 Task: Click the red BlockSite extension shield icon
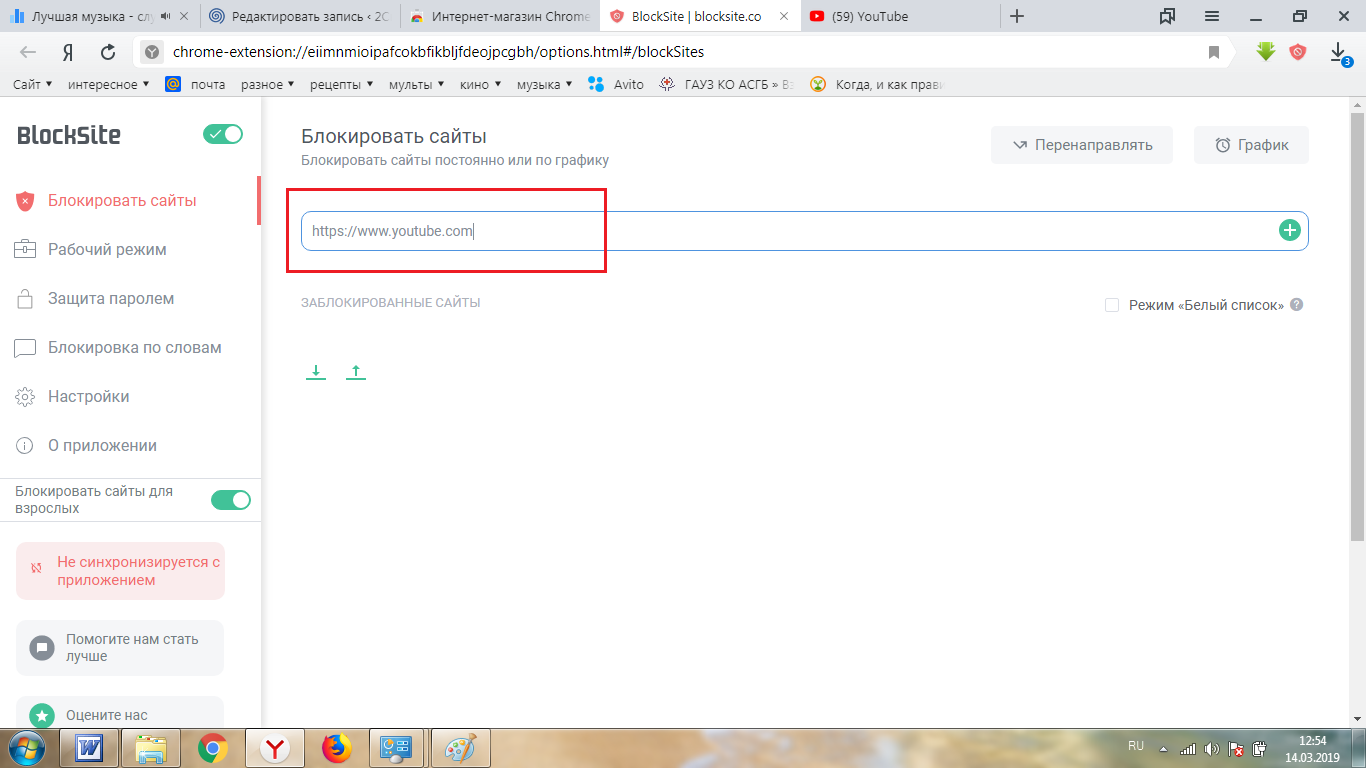pyautogui.click(x=1298, y=52)
